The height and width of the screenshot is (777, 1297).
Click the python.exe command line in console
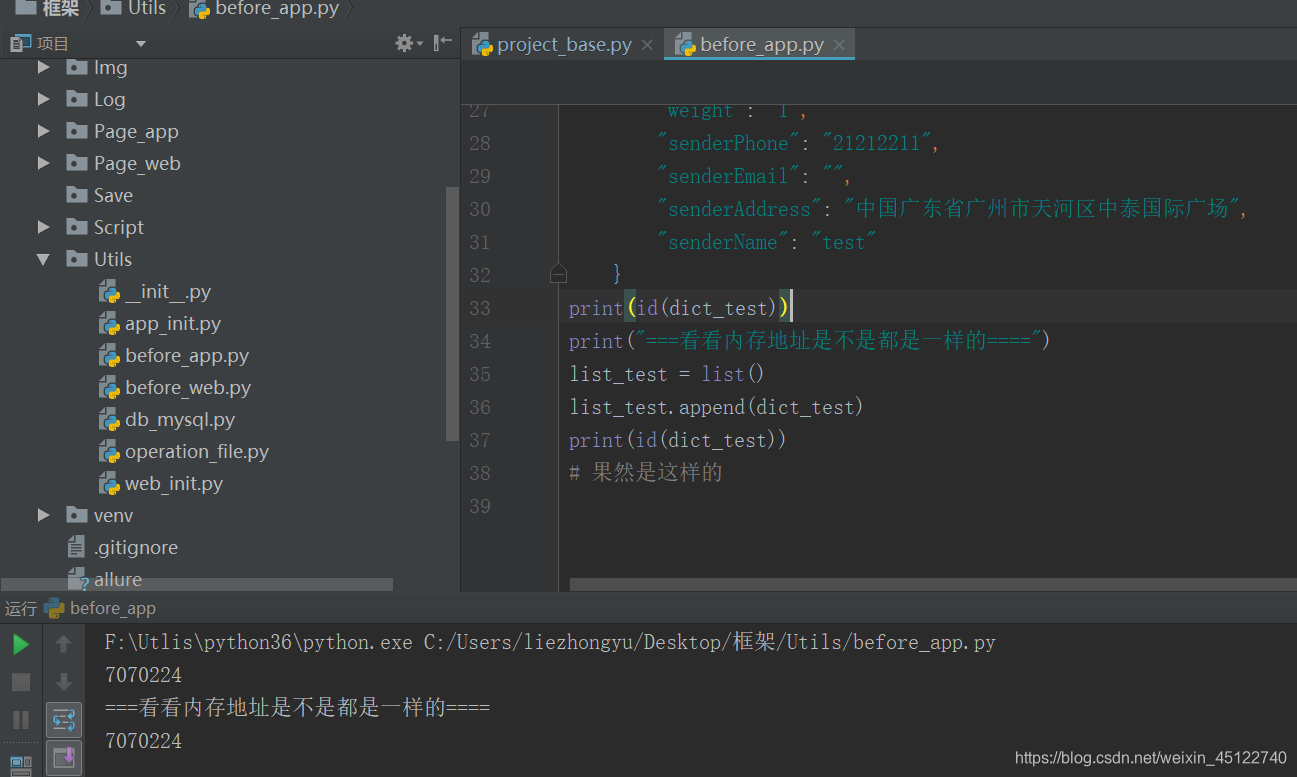pos(550,642)
